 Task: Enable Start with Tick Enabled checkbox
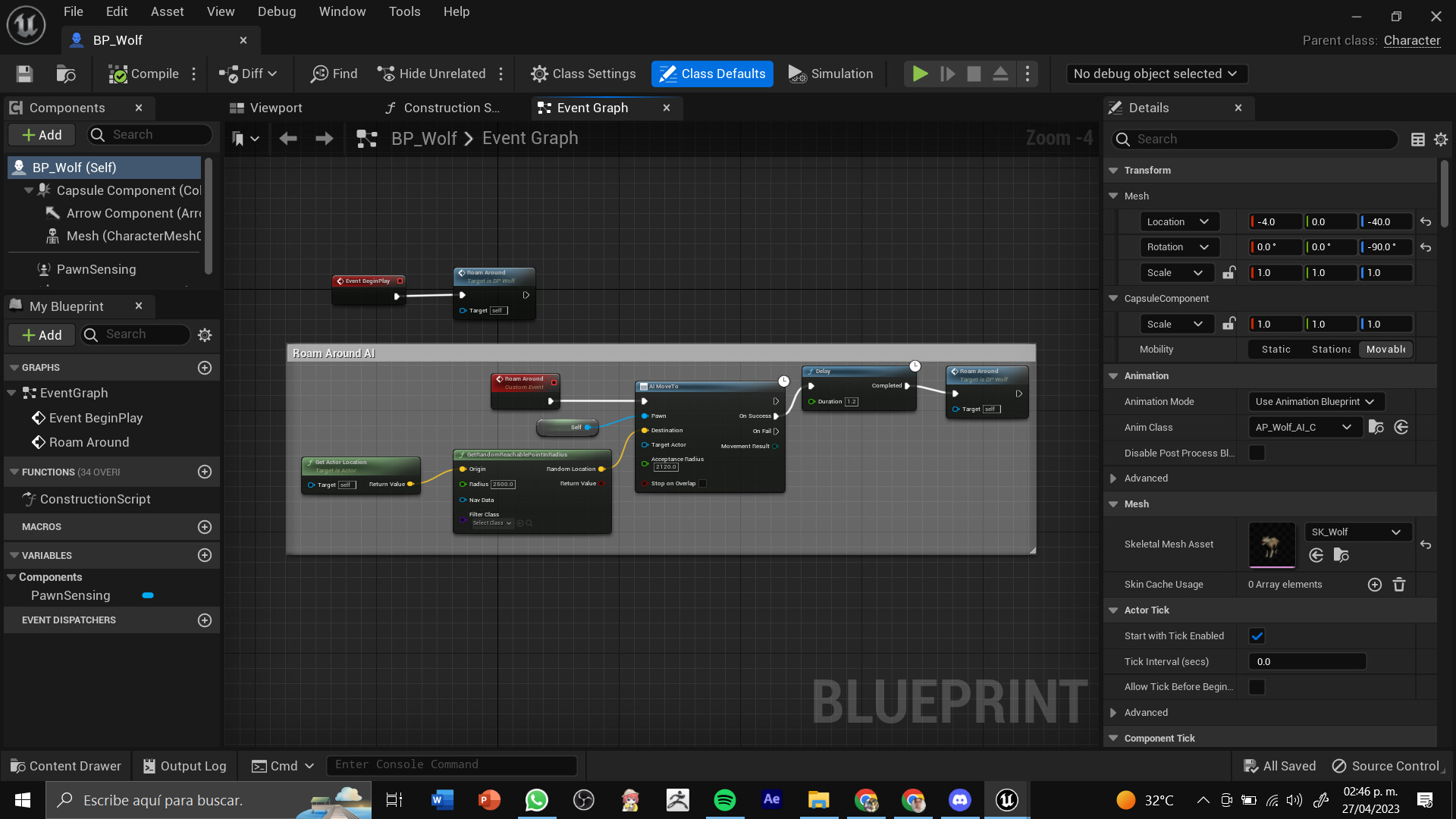coord(1257,635)
